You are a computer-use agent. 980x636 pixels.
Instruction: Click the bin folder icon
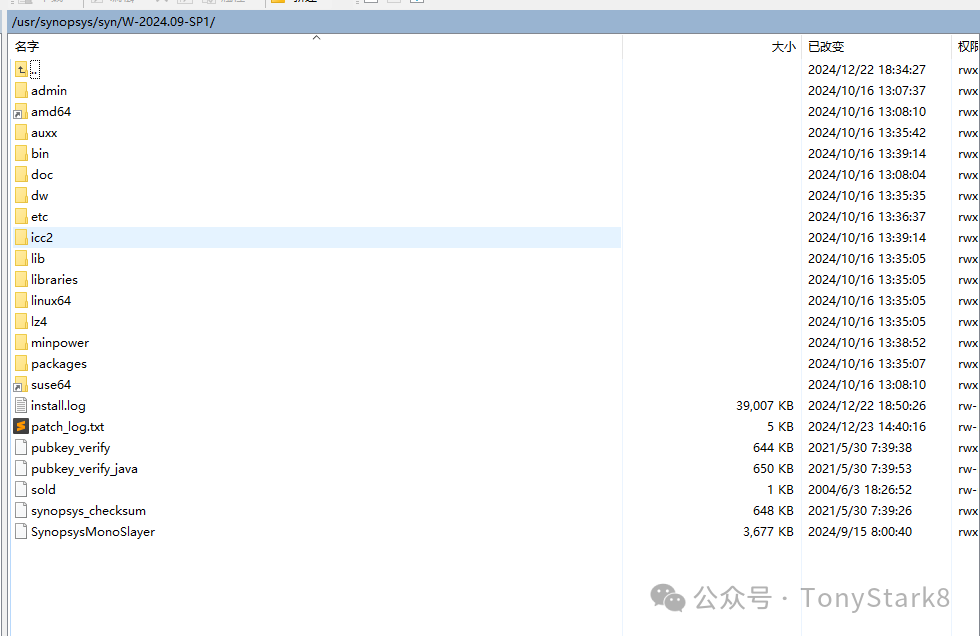(x=21, y=154)
